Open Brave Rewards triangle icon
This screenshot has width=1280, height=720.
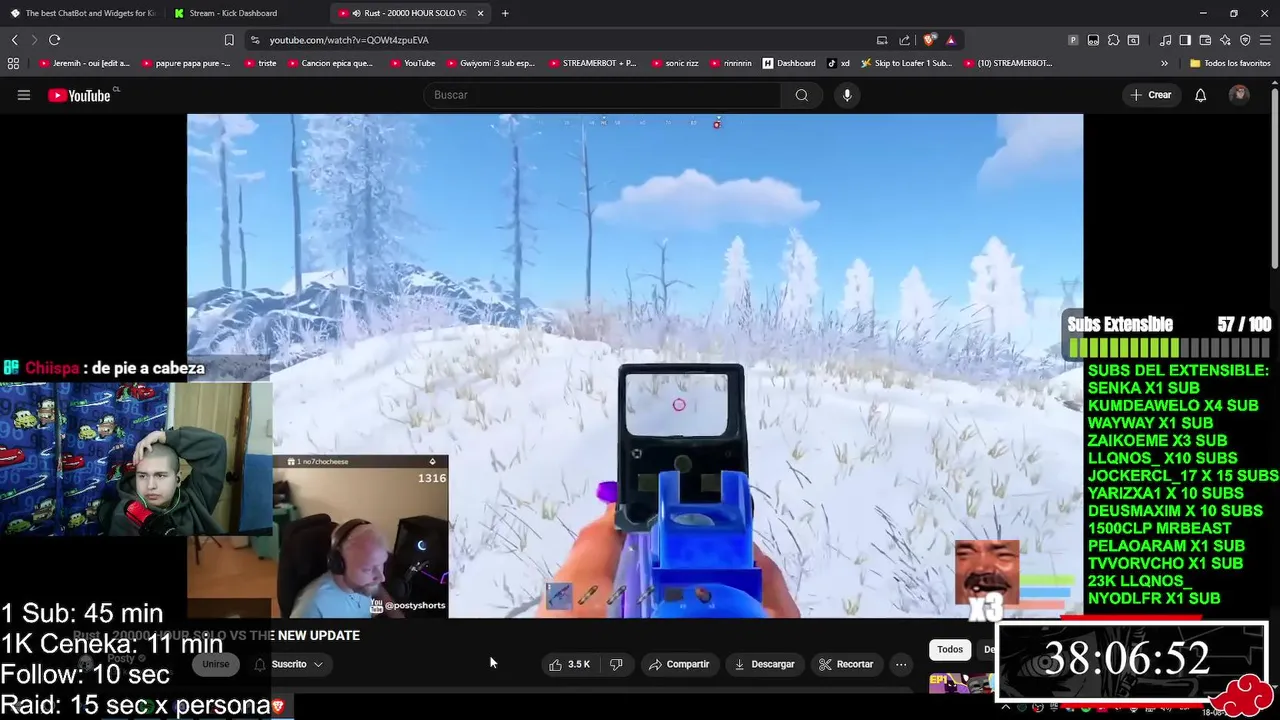[951, 40]
